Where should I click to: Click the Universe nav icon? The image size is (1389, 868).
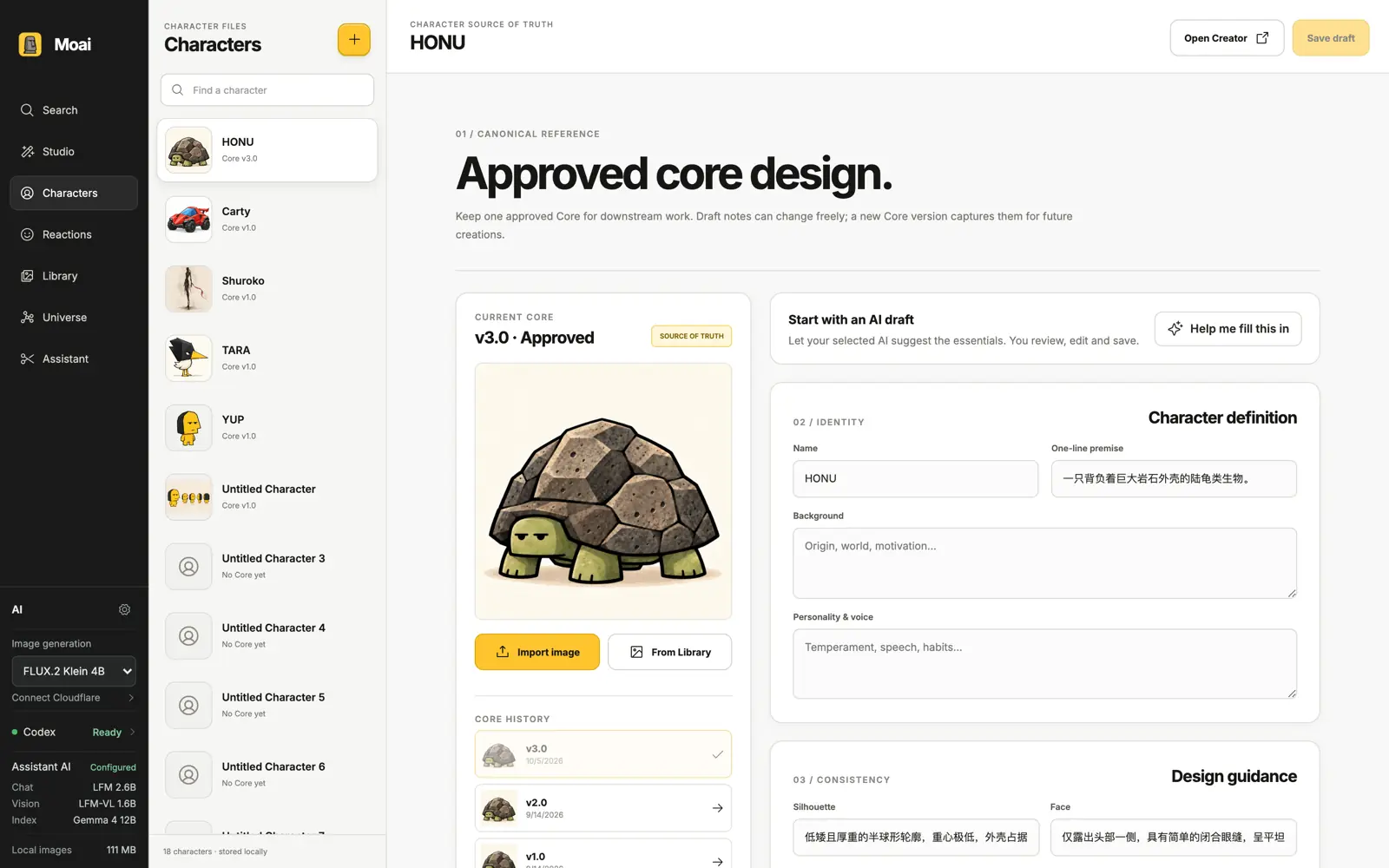(x=28, y=318)
